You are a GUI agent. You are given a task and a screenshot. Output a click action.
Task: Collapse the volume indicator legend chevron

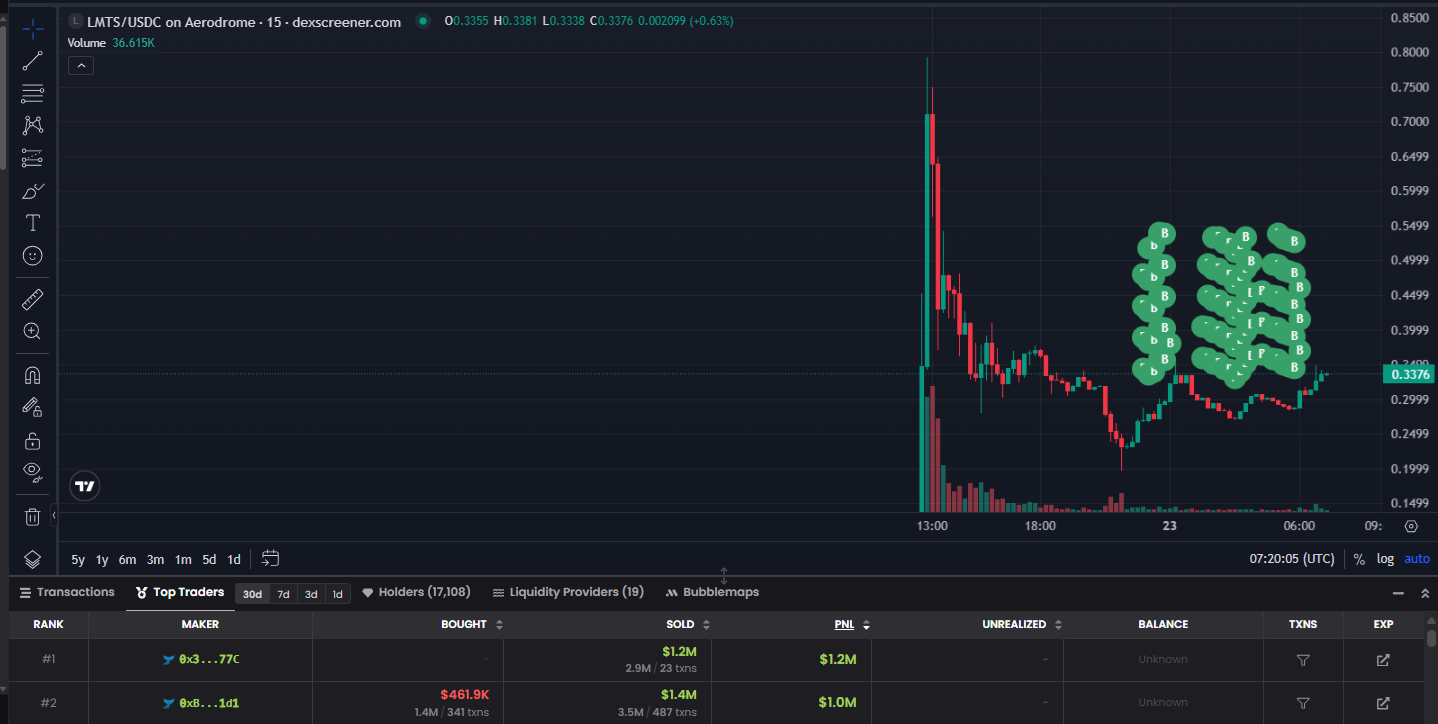[81, 66]
